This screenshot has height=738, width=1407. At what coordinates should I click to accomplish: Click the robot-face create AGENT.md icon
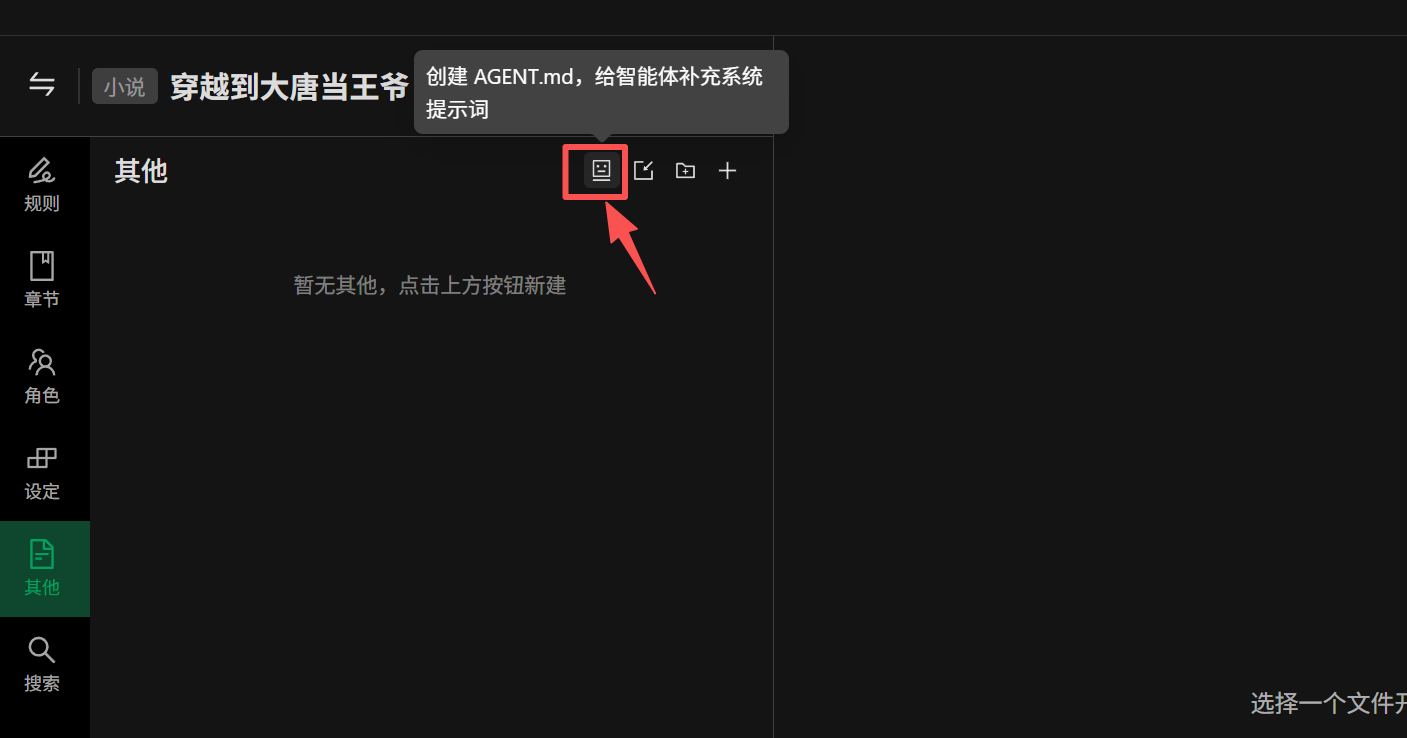coord(601,171)
